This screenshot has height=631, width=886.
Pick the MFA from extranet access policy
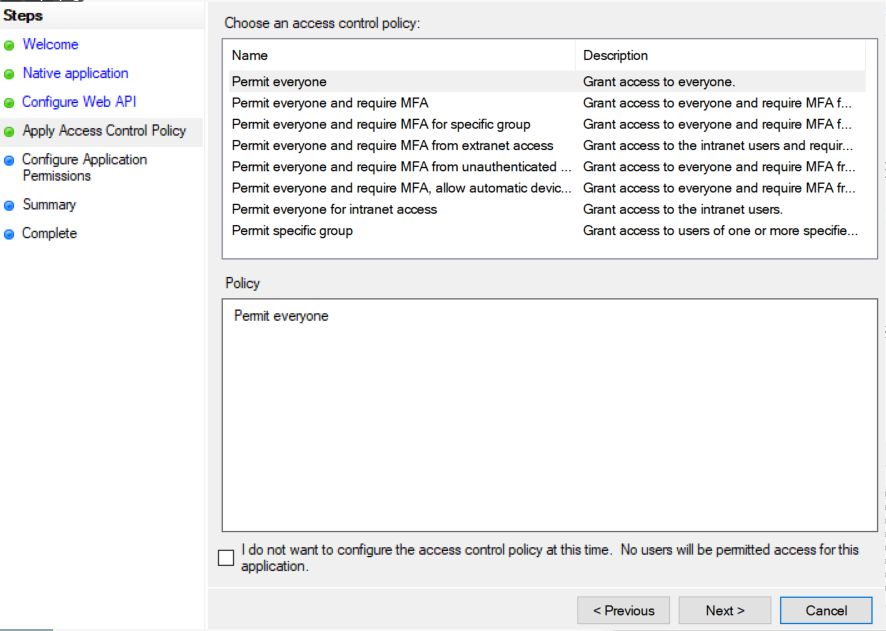coord(392,145)
